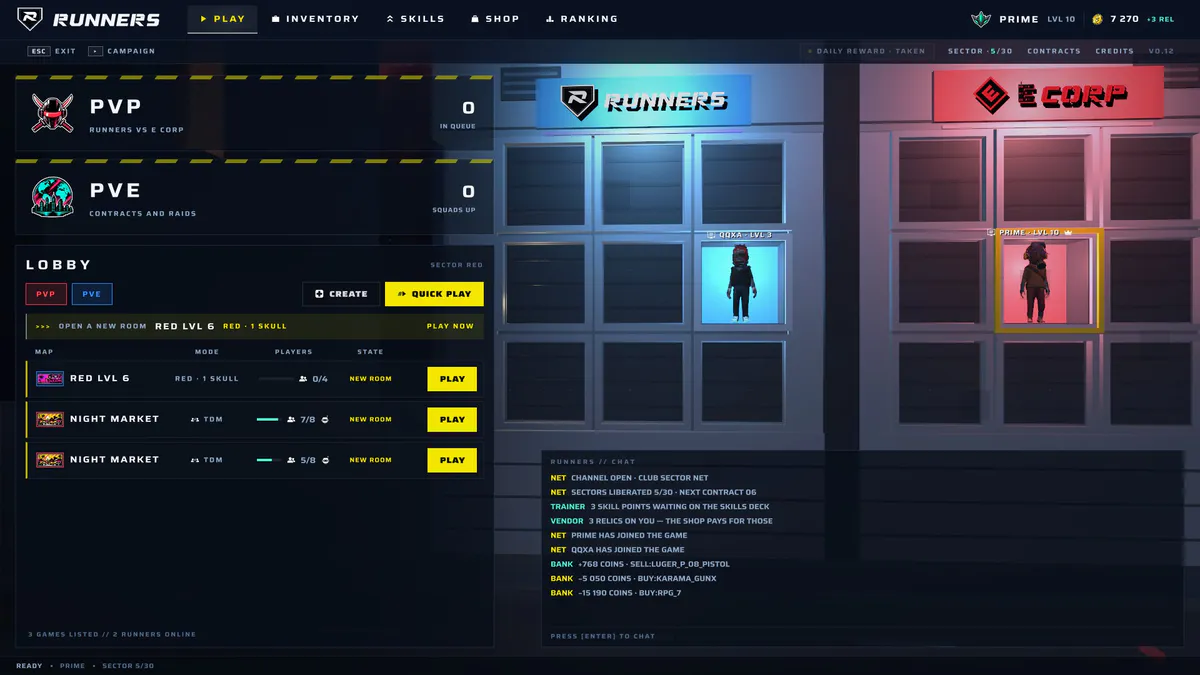The width and height of the screenshot is (1200, 675).
Task: Open the Play tab
Action: pyautogui.click(x=222, y=19)
